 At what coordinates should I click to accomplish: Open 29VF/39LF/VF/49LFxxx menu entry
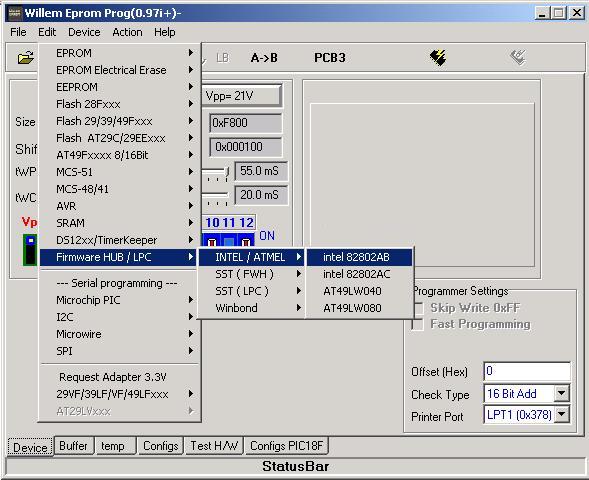tap(120, 394)
